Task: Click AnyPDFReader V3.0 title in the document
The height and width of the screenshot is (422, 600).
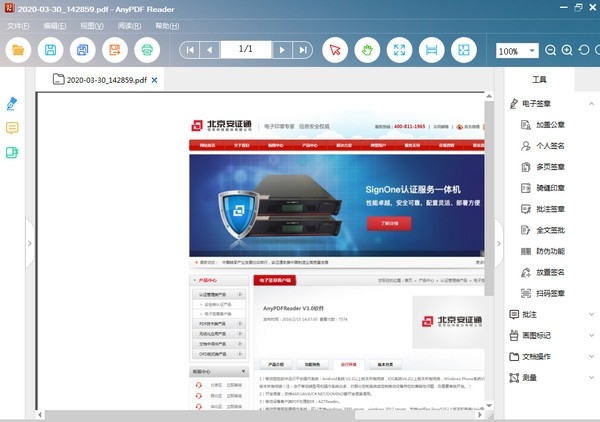Action: pos(293,308)
